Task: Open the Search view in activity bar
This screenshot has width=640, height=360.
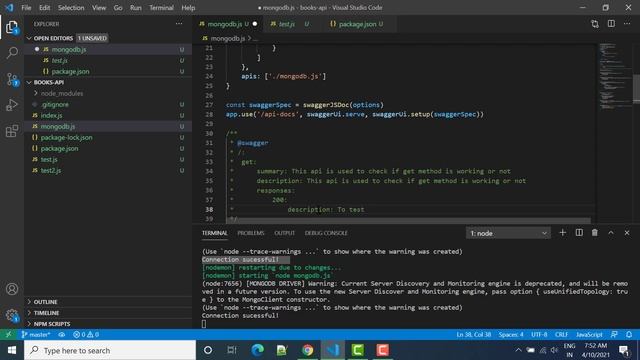Action: point(12,53)
